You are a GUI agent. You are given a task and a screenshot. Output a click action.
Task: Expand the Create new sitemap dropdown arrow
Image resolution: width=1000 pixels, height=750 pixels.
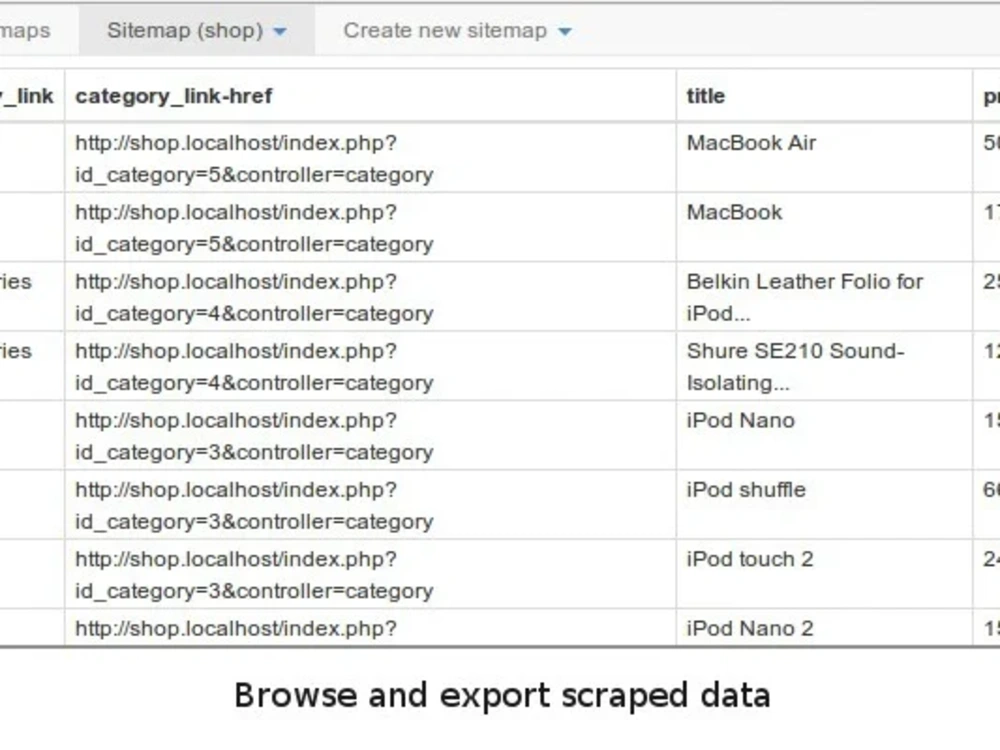pos(565,31)
